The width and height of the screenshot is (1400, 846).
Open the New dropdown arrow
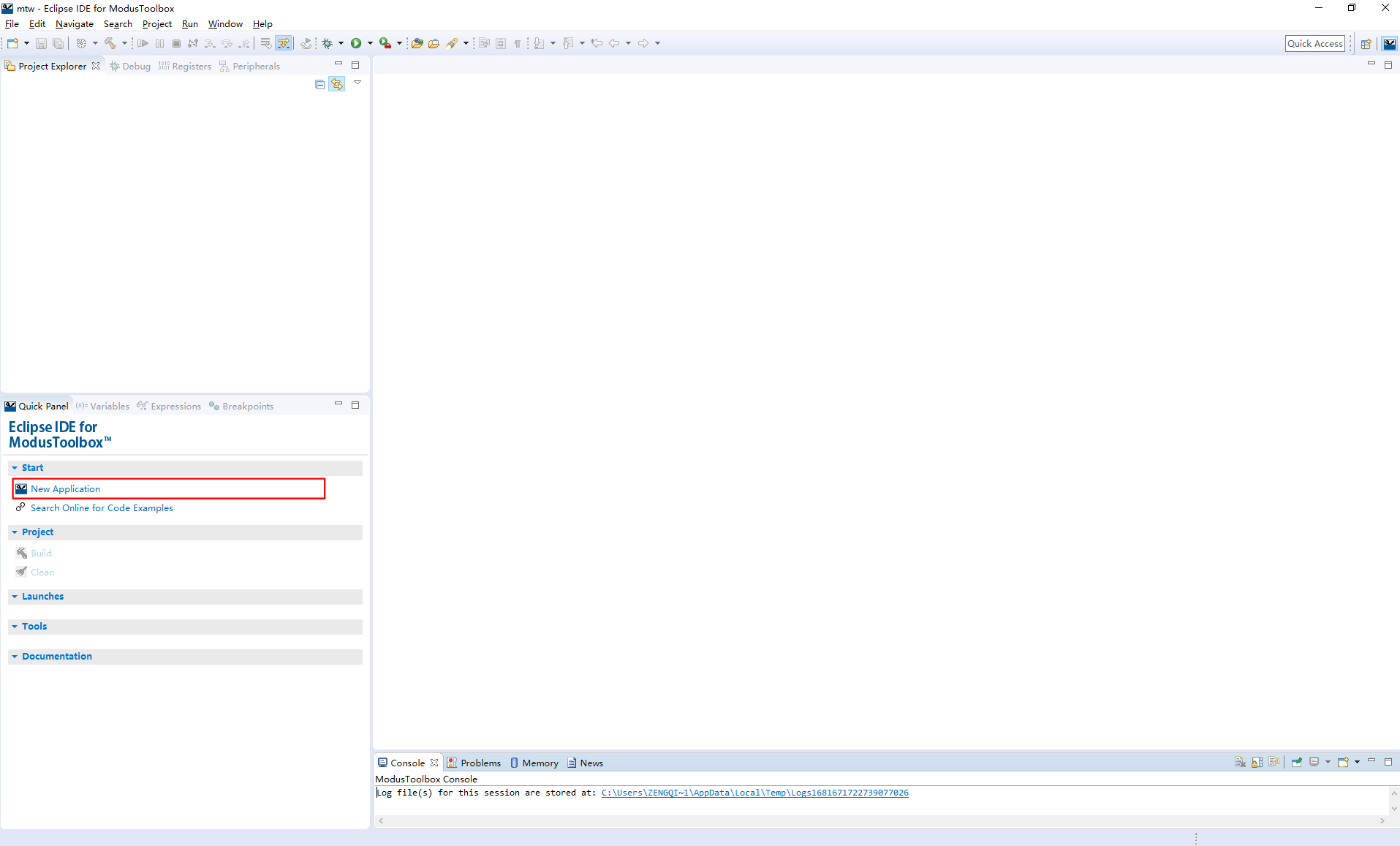(x=26, y=42)
